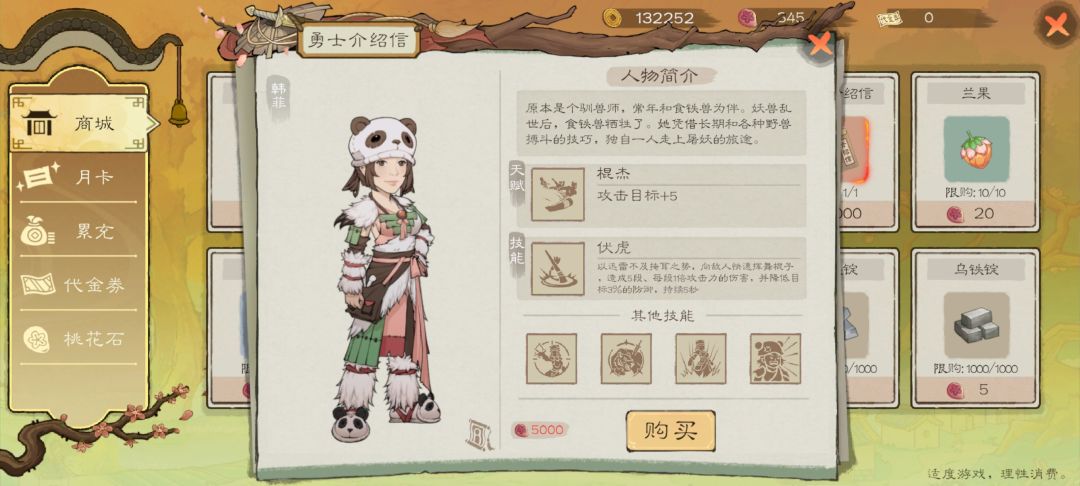
Task: Select the second icon under 其他技能
Action: [626, 359]
